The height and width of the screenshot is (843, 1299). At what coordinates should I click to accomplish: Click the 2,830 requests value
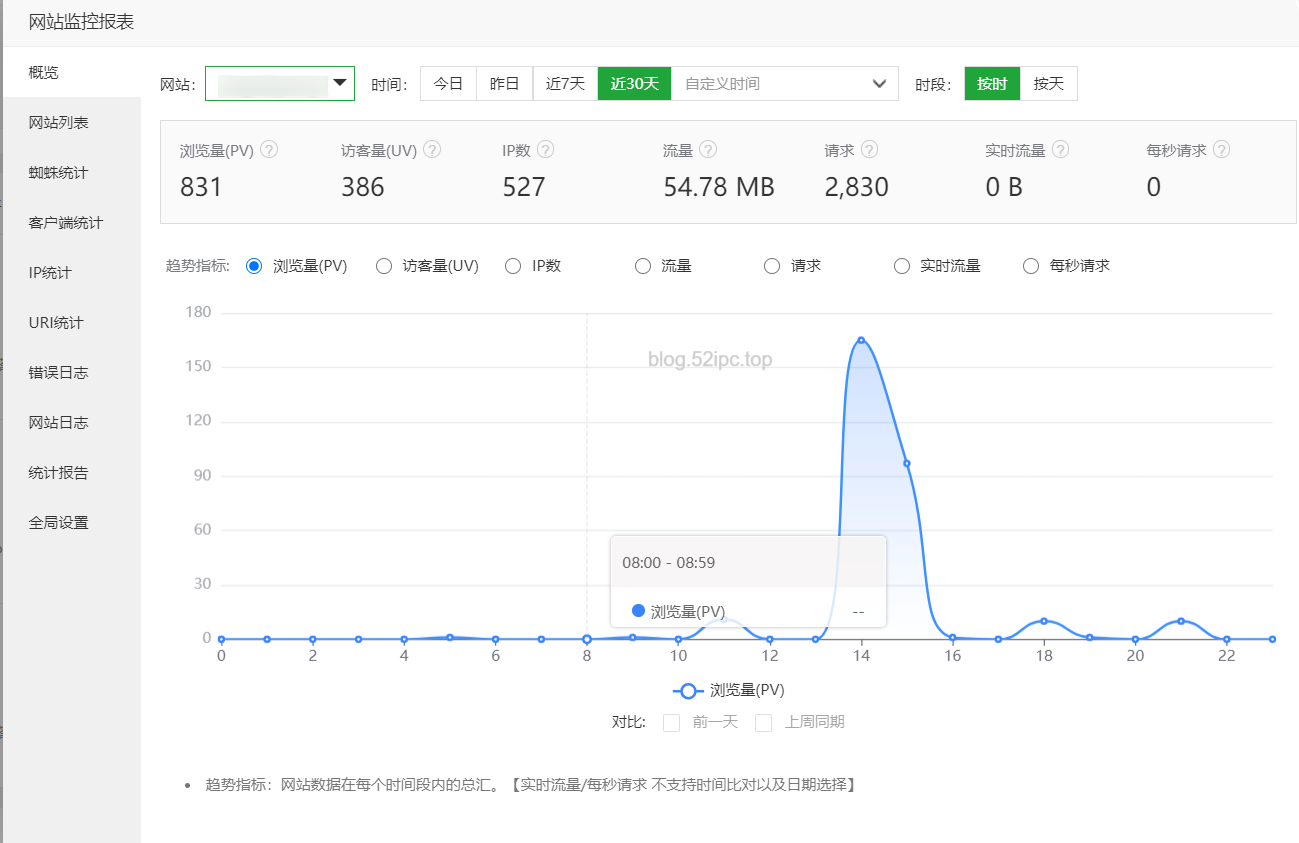click(x=857, y=187)
